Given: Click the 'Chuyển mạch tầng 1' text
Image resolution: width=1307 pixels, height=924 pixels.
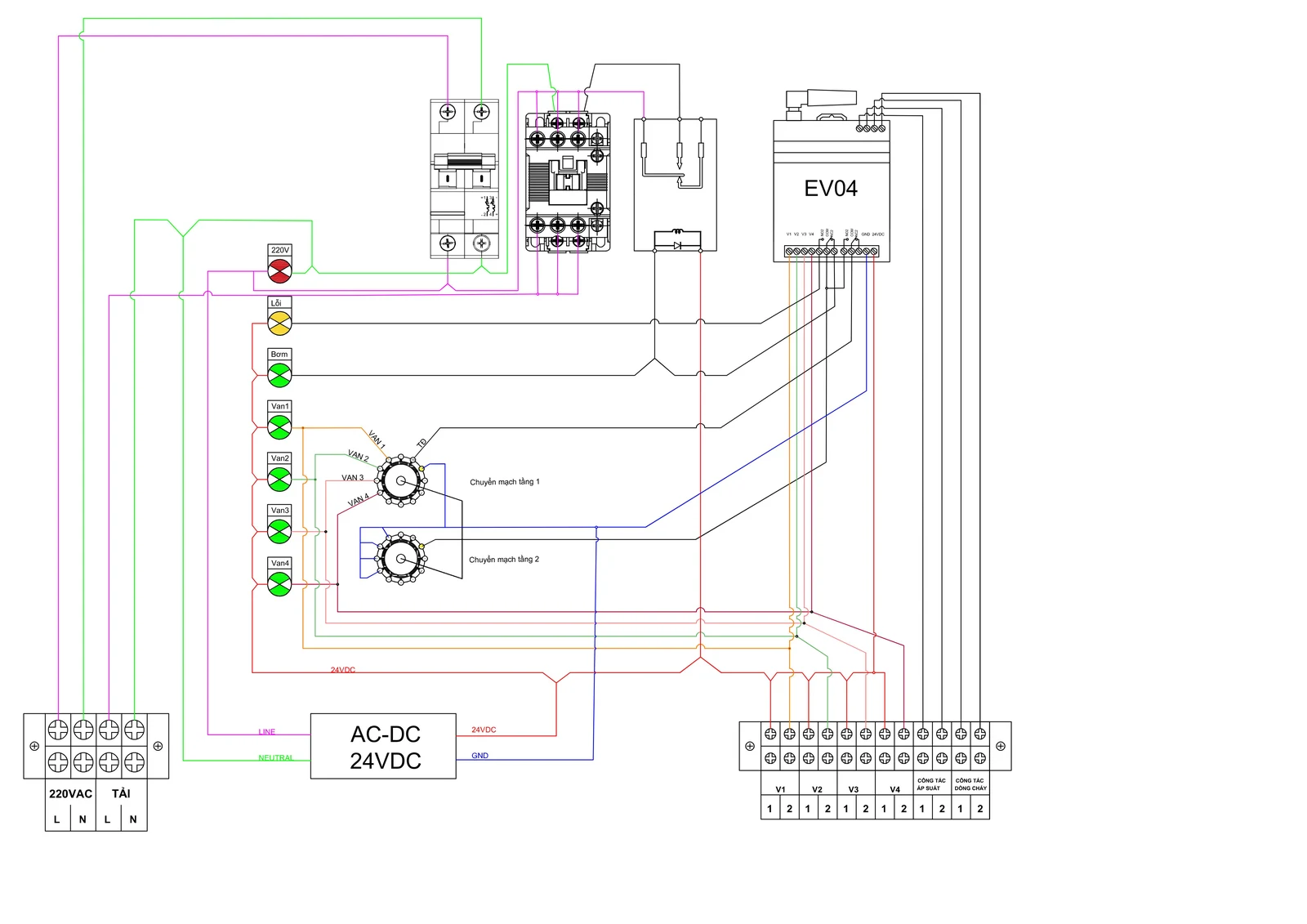Looking at the screenshot, I should point(504,482).
